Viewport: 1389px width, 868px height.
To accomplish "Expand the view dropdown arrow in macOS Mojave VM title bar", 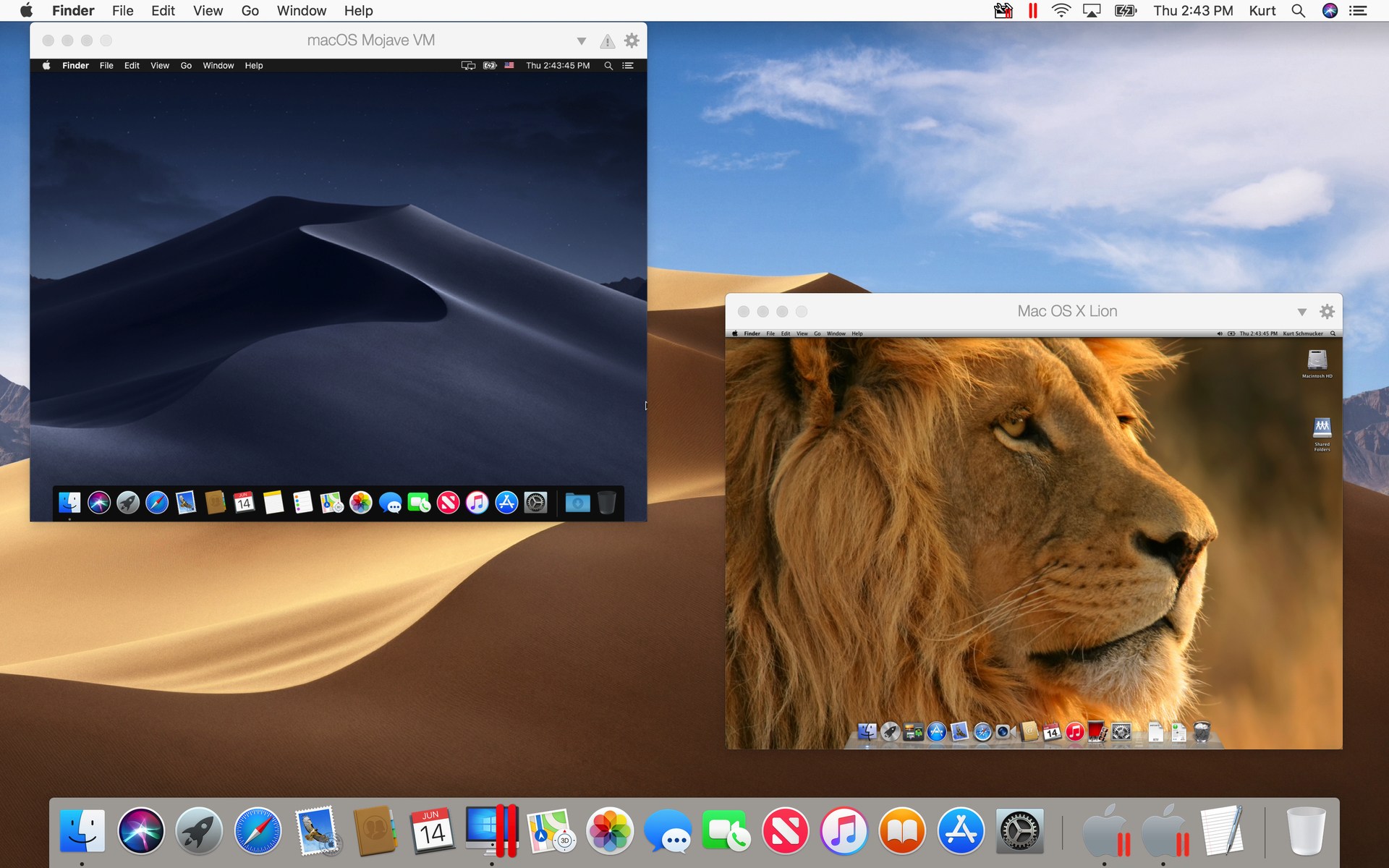I will pos(581,41).
